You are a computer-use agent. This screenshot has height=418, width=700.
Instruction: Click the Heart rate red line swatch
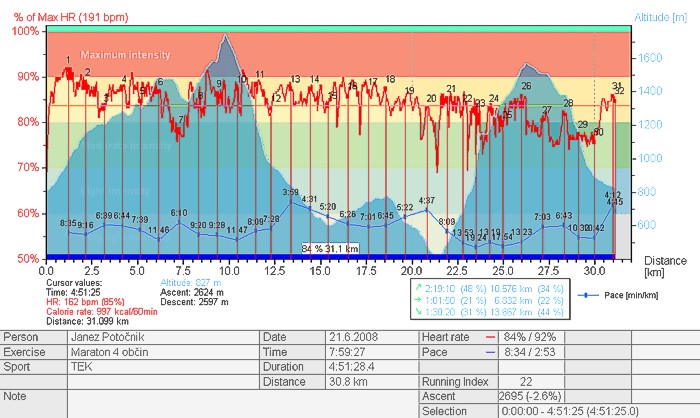(490, 338)
